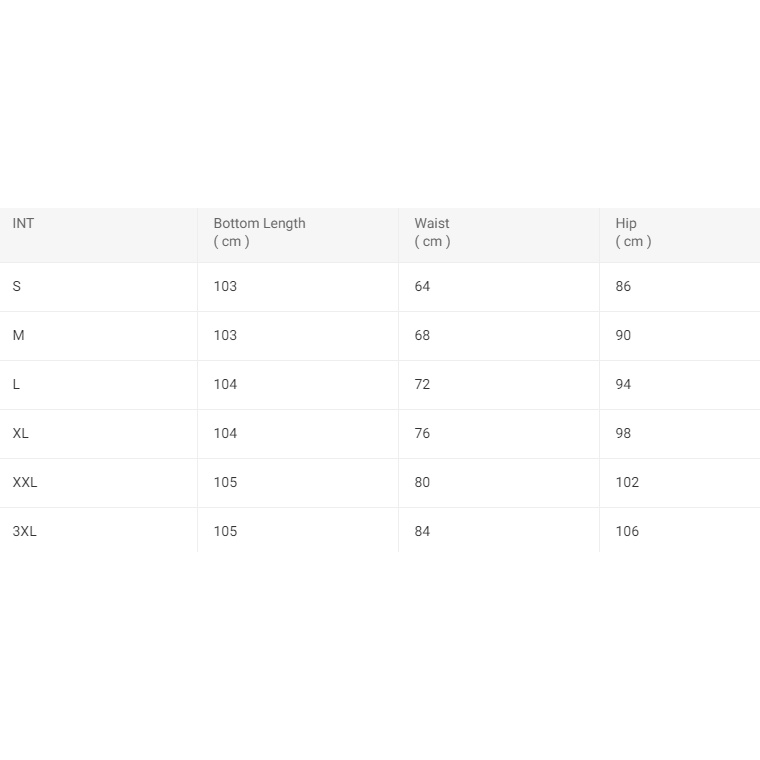The width and height of the screenshot is (760, 760).
Task: Select the L size row label
Action: [x=17, y=384]
